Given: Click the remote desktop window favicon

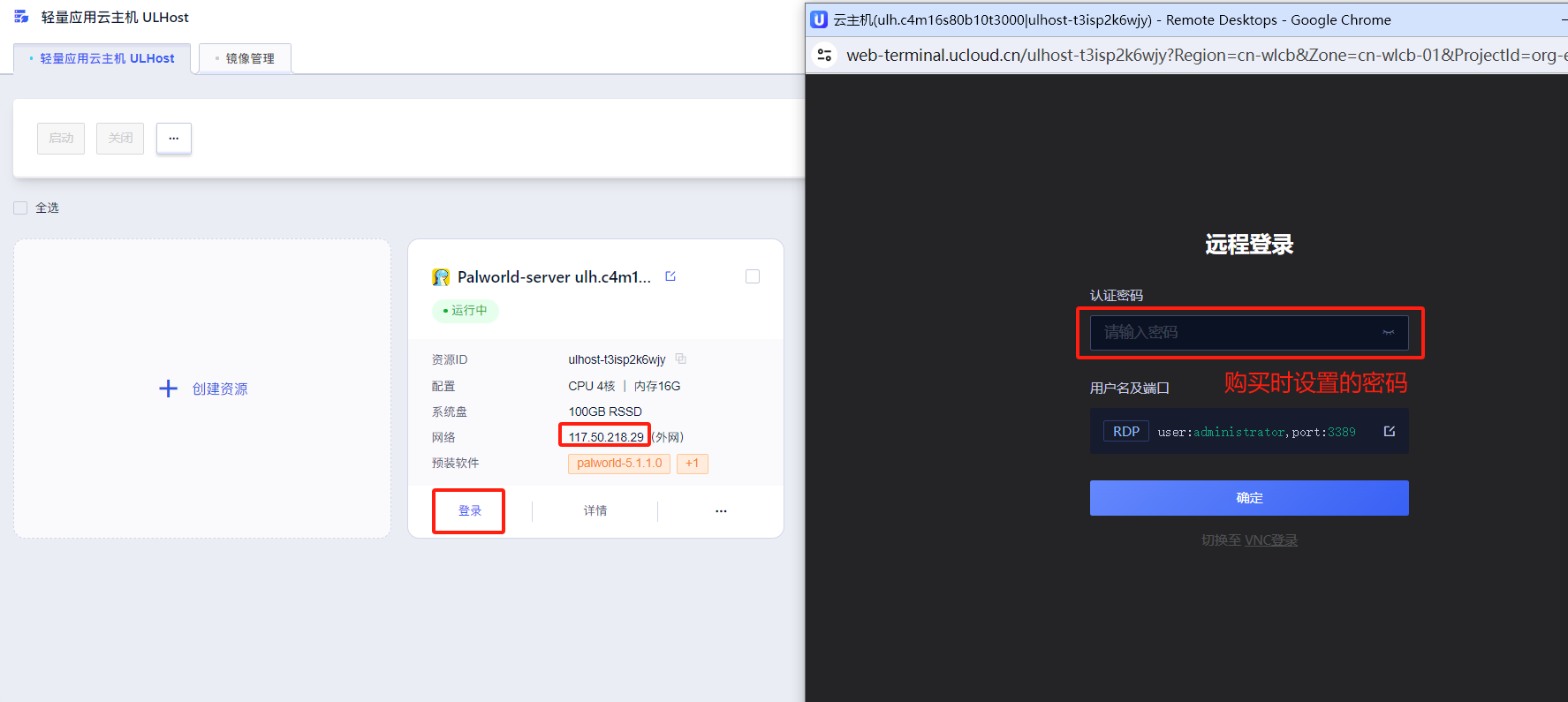Looking at the screenshot, I should point(820,19).
